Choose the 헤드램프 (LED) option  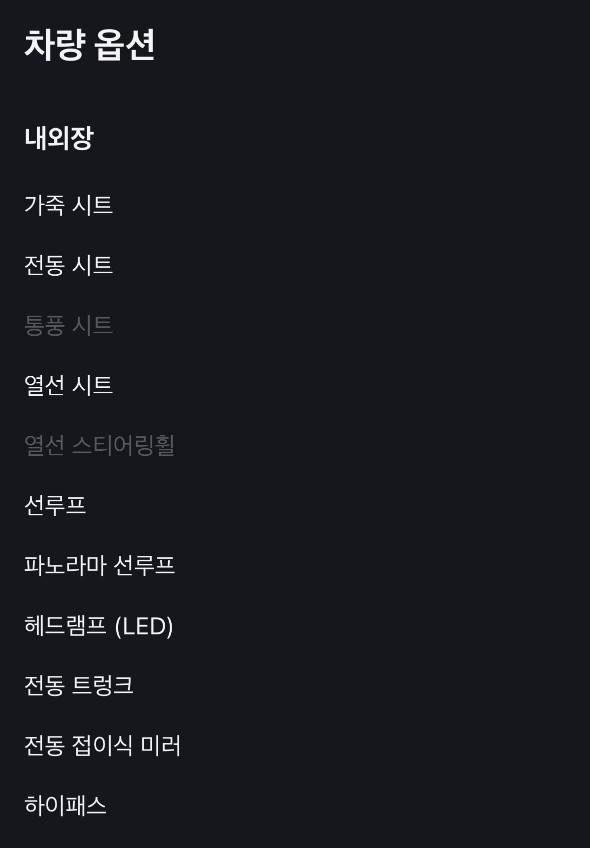[99, 626]
